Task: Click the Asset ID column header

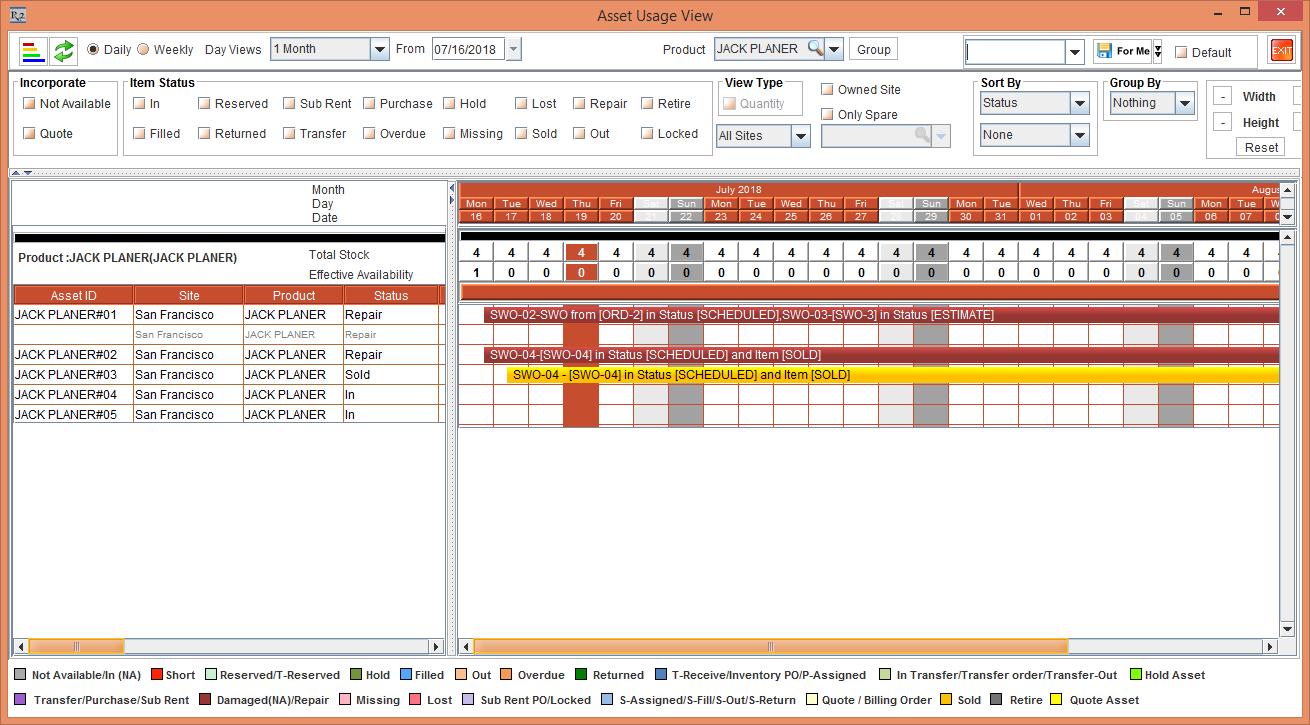Action: 73,295
